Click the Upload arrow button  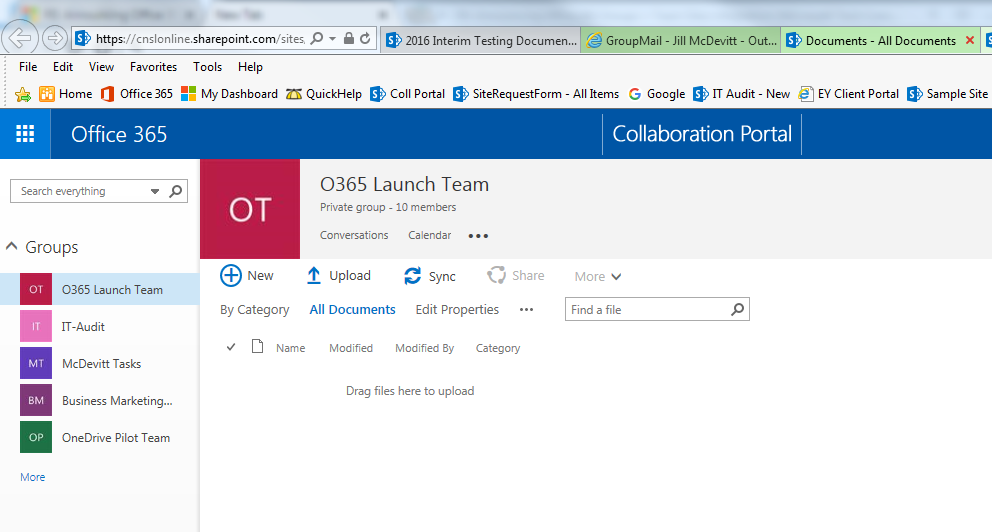[338, 276]
